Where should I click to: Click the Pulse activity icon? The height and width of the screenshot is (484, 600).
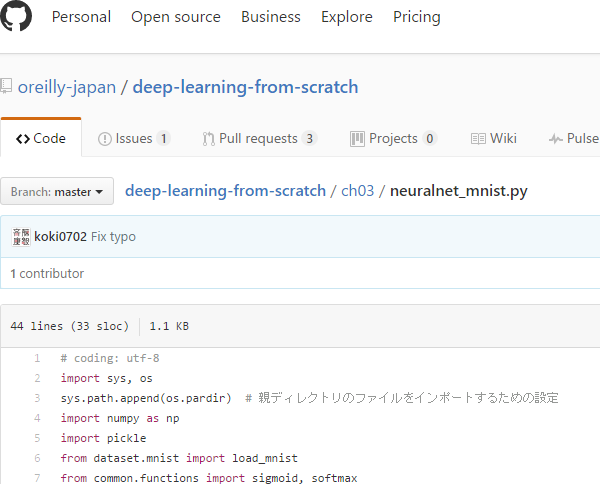click(x=556, y=139)
